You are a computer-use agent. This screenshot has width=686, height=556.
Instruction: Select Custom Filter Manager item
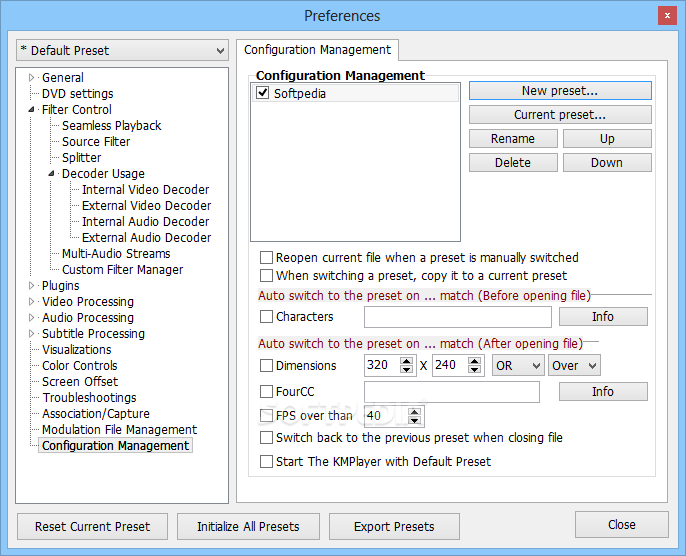[x=122, y=269]
